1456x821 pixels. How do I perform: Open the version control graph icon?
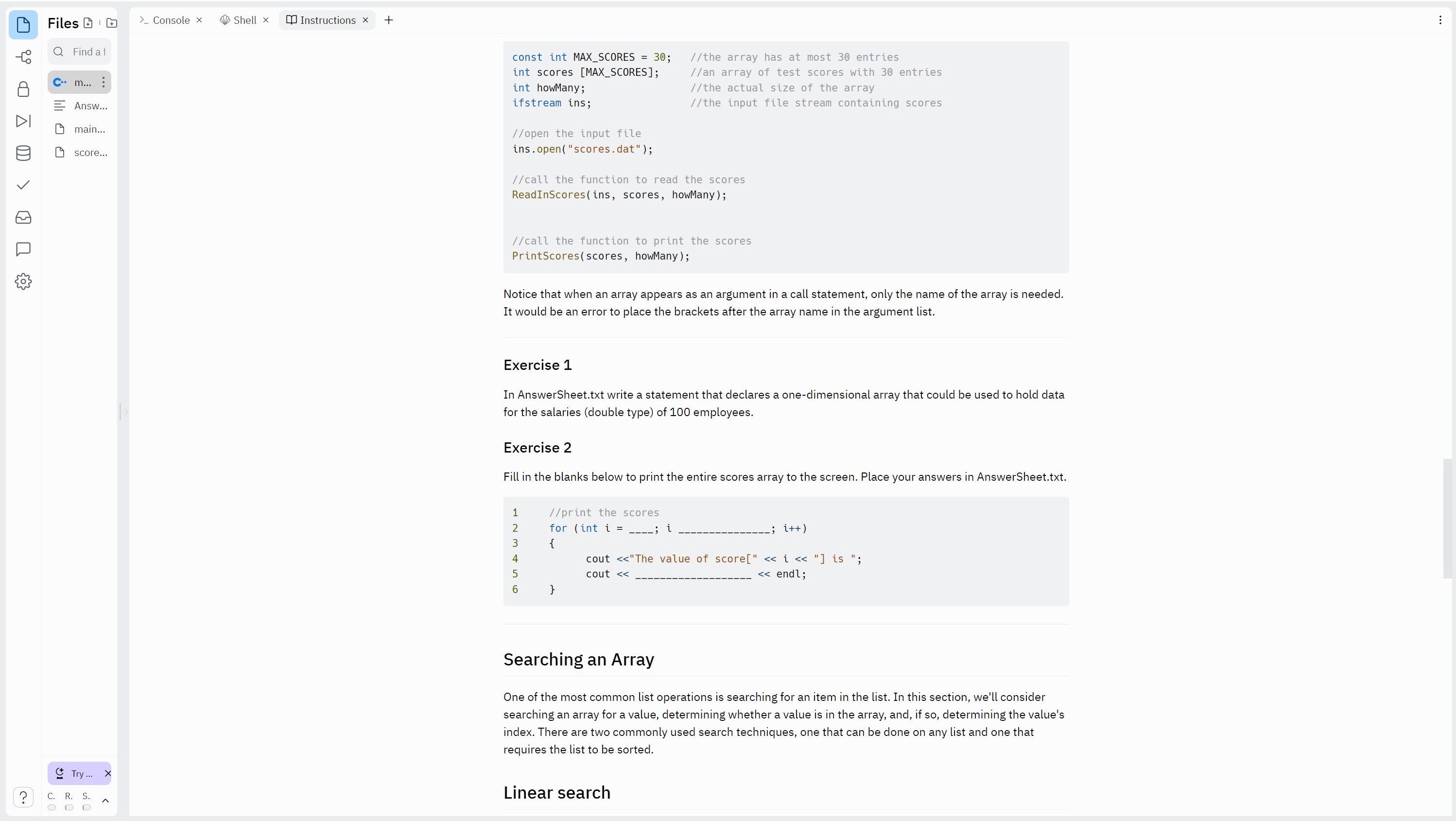point(23,56)
